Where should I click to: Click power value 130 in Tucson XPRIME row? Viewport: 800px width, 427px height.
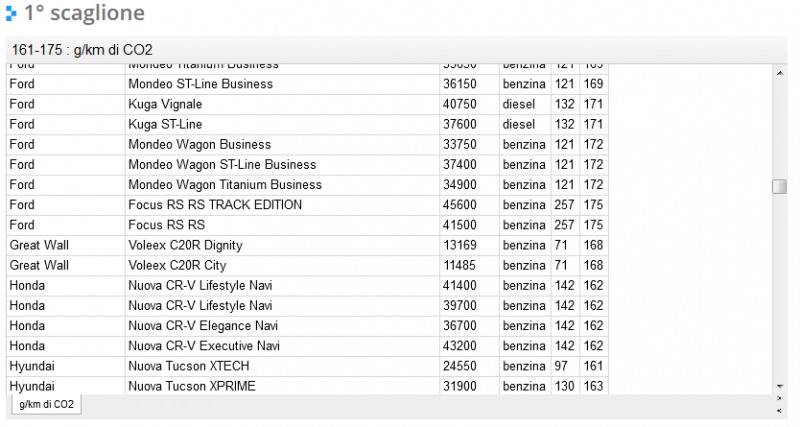coord(565,386)
